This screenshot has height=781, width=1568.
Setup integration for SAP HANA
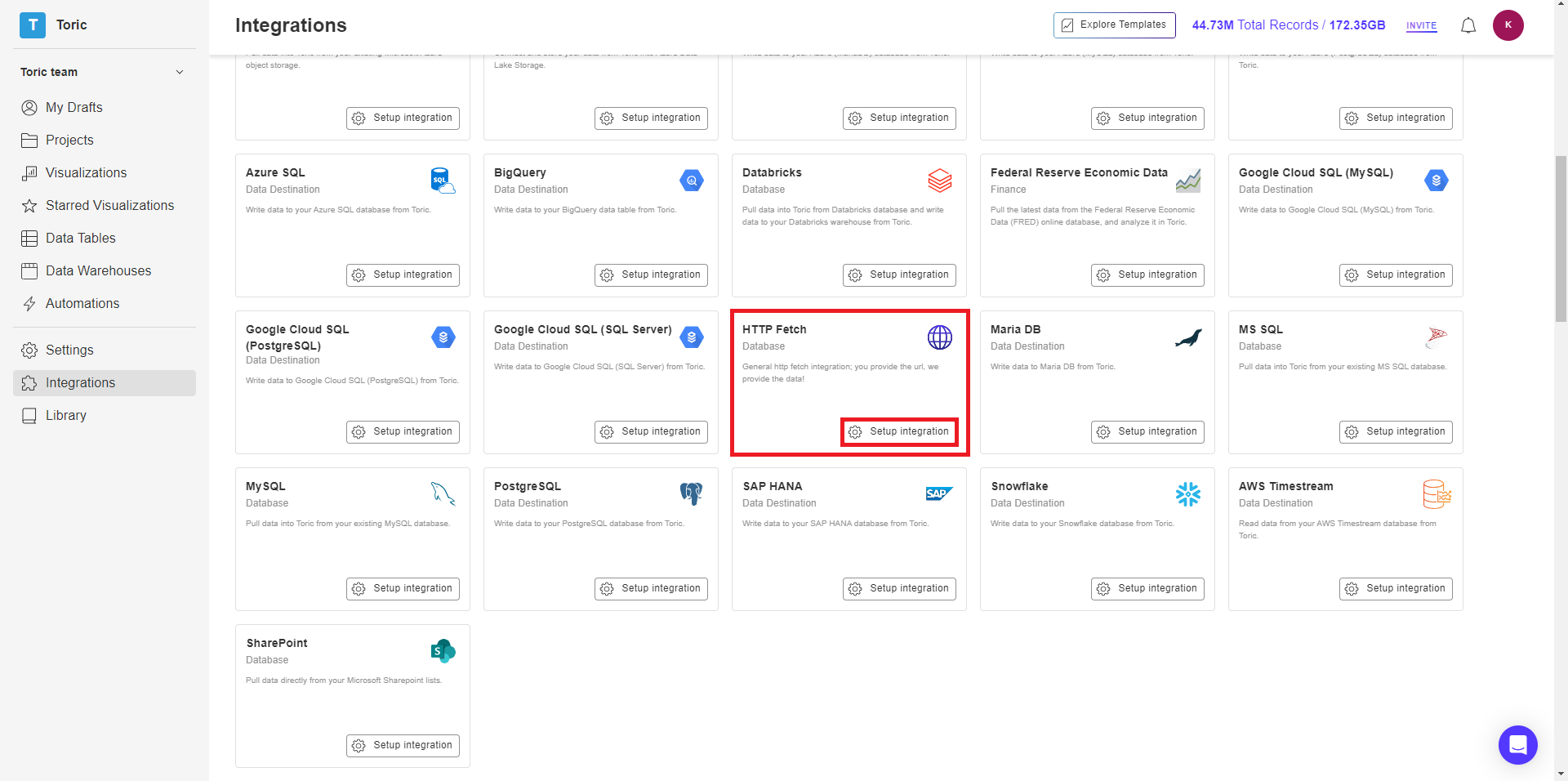tap(899, 589)
